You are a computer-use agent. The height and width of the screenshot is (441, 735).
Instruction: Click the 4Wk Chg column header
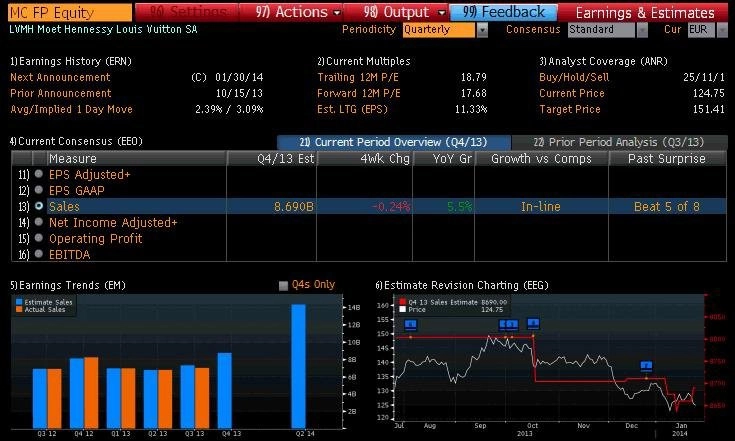365,158
